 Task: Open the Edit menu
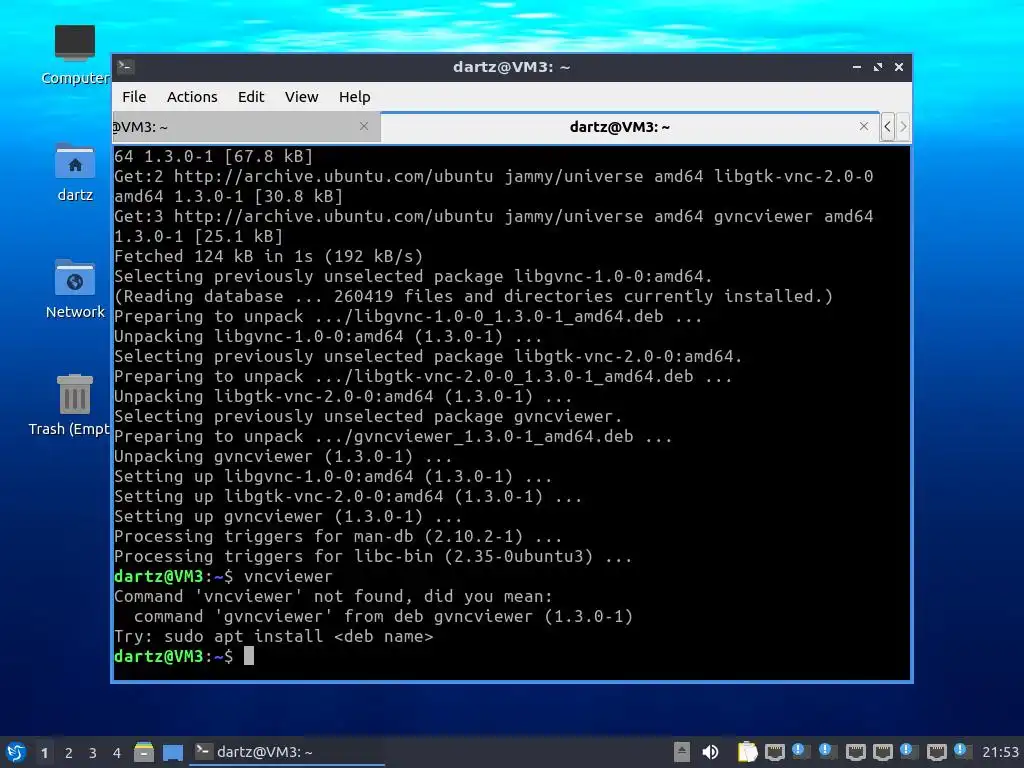tap(251, 97)
